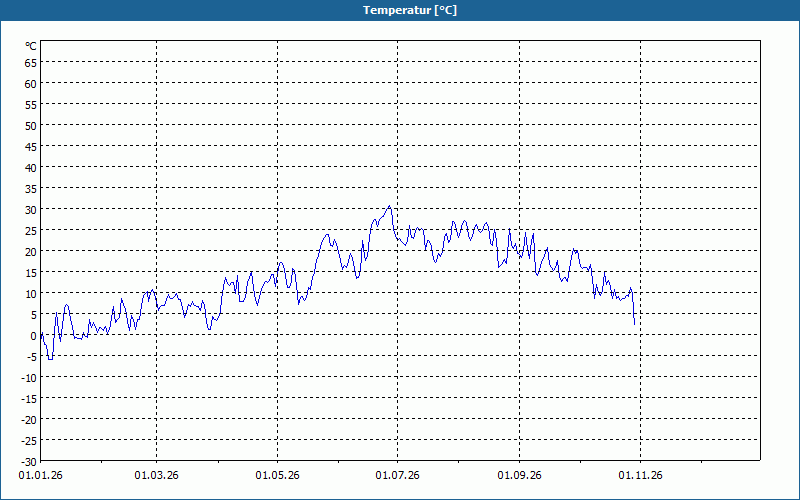Select the 55 value on temperature axis
This screenshot has height=500, width=800.
(31, 105)
